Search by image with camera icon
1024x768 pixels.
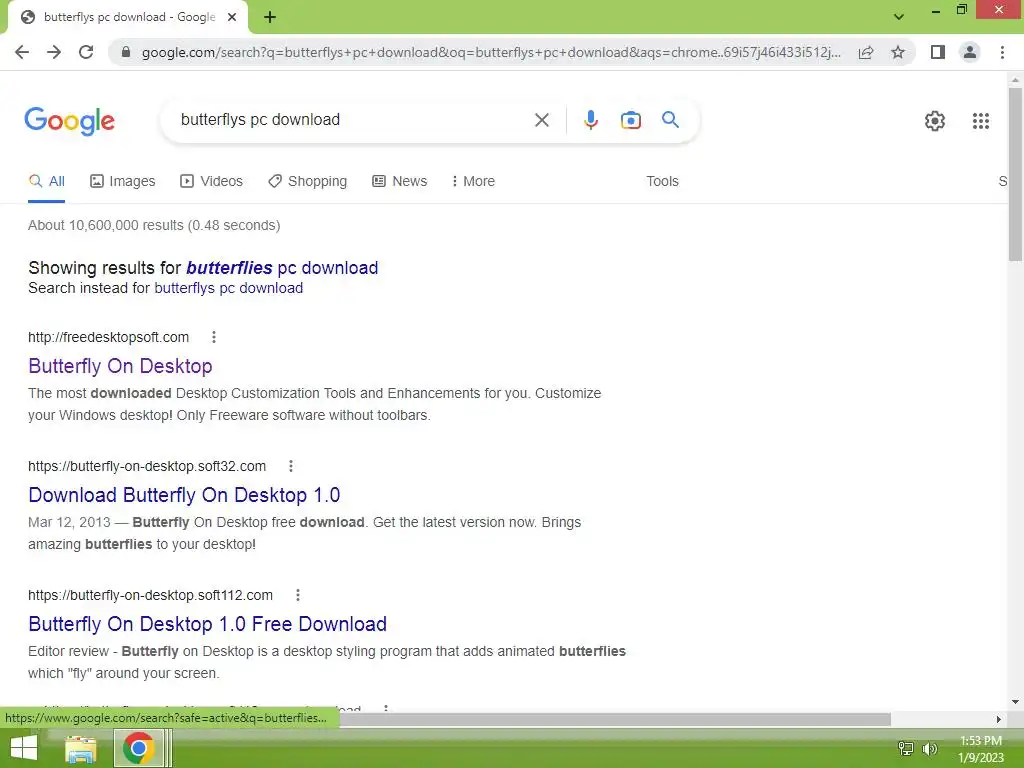coord(631,120)
